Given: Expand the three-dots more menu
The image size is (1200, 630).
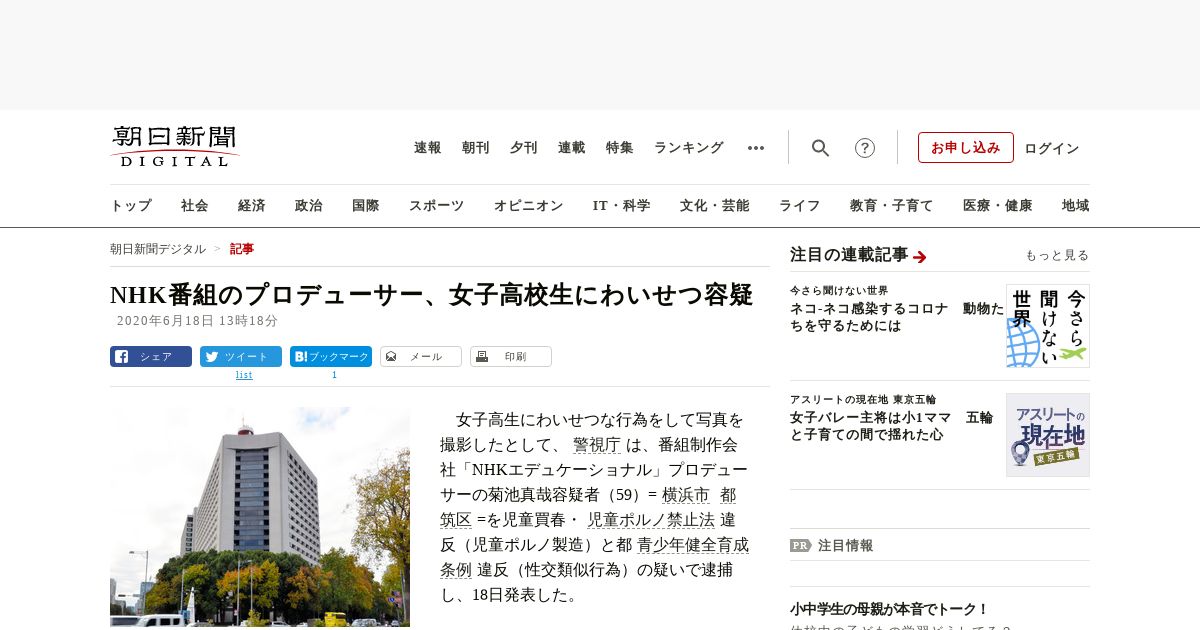Looking at the screenshot, I should pos(756,148).
